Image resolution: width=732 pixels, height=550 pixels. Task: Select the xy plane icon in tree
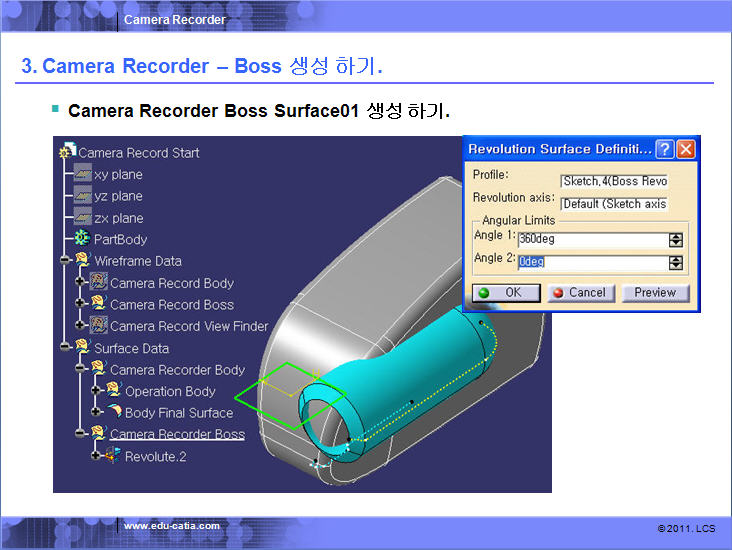(83, 174)
